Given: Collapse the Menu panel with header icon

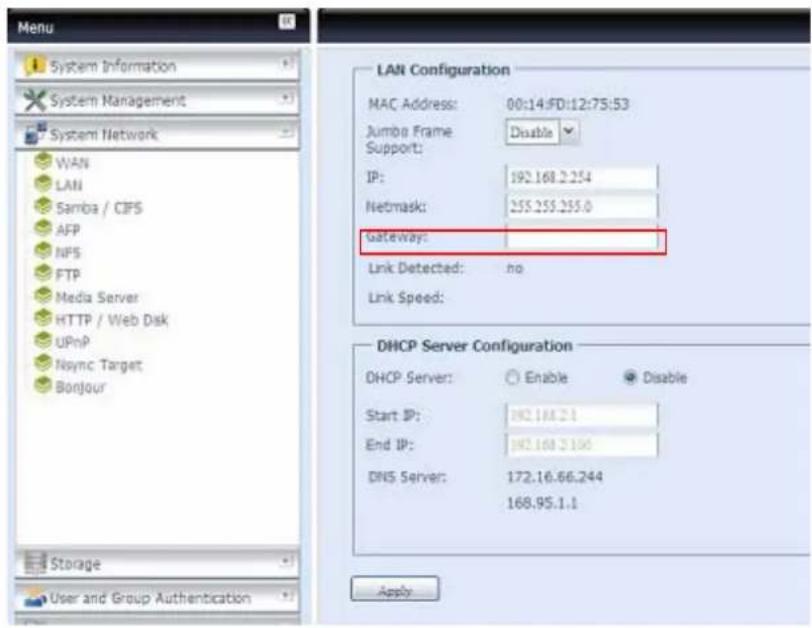Looking at the screenshot, I should [287, 22].
